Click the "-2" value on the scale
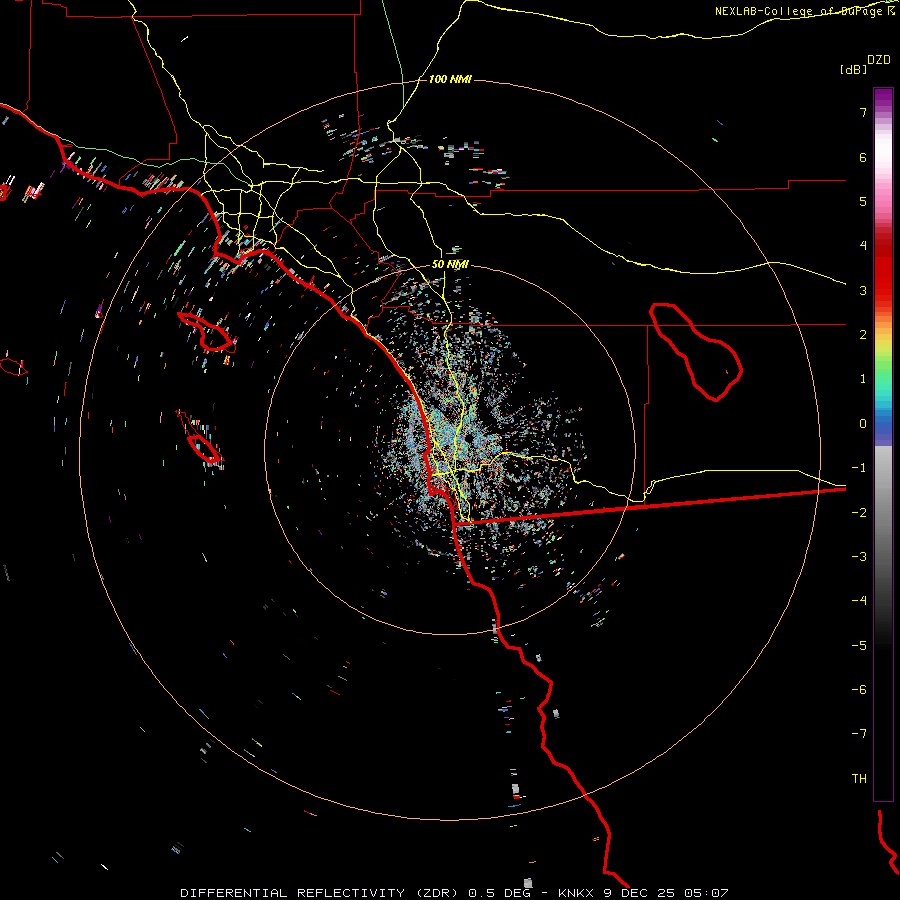Viewport: 900px width, 900px height. (x=859, y=513)
